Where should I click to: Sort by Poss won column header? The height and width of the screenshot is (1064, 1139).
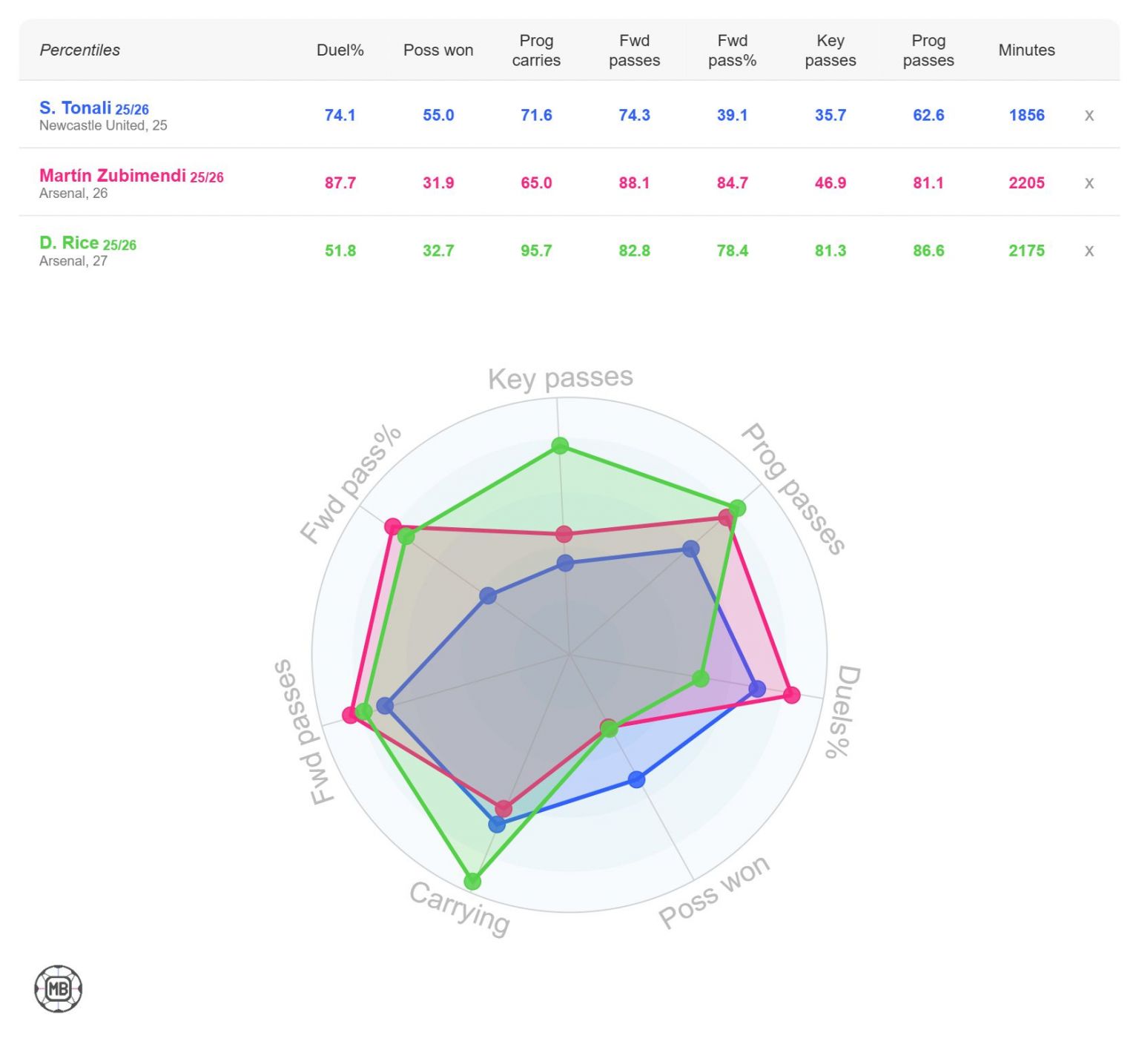click(x=438, y=50)
